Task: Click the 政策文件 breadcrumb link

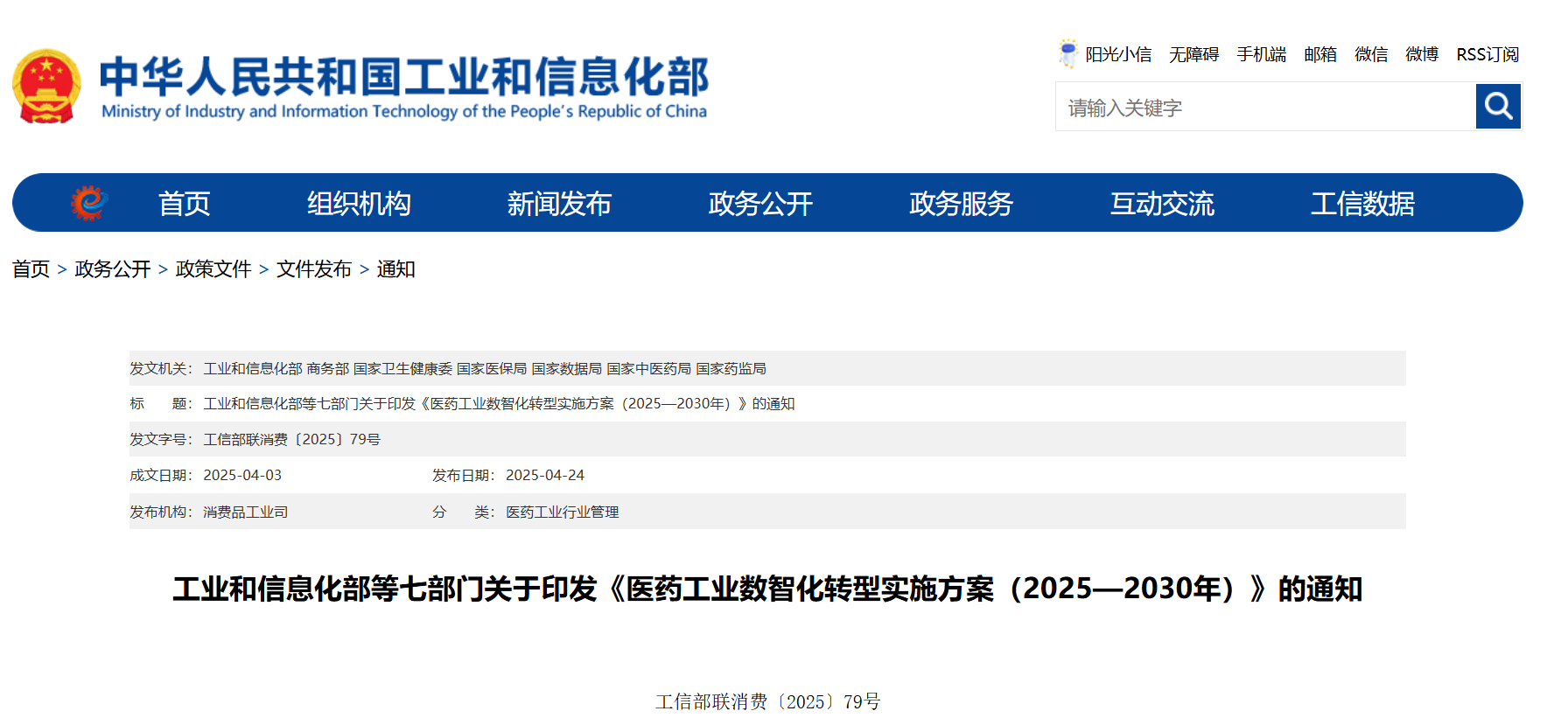Action: click(213, 269)
